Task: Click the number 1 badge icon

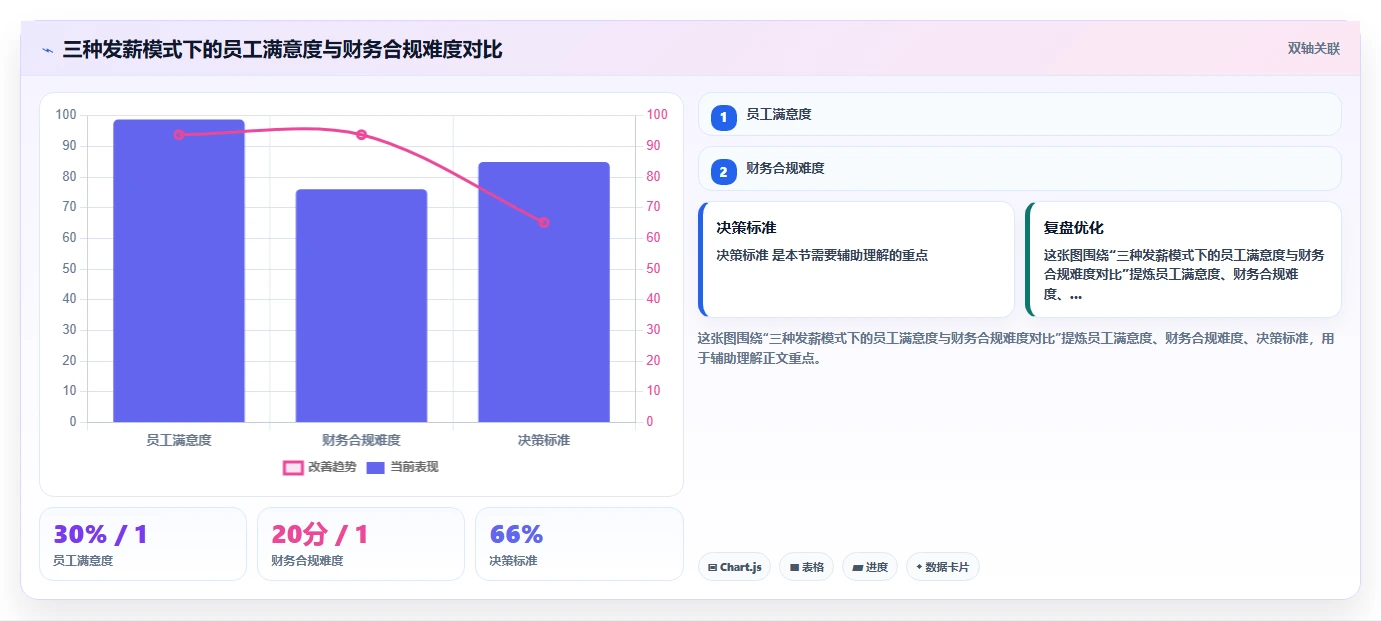Action: pyautogui.click(x=723, y=116)
